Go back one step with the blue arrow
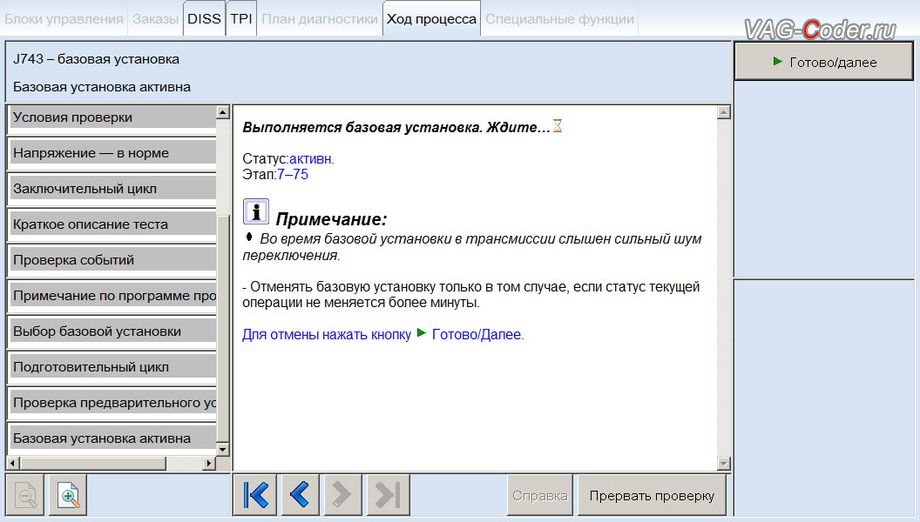 coord(300,494)
